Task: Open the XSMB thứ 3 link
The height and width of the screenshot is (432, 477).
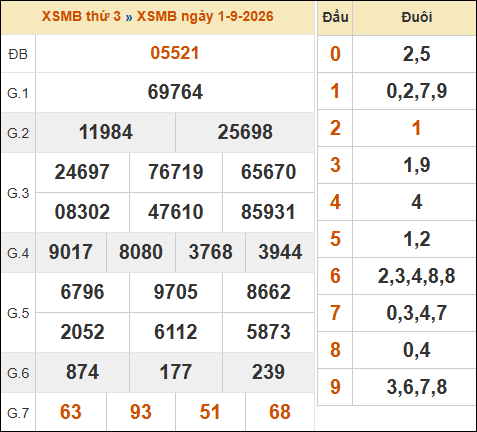Action: point(81,16)
